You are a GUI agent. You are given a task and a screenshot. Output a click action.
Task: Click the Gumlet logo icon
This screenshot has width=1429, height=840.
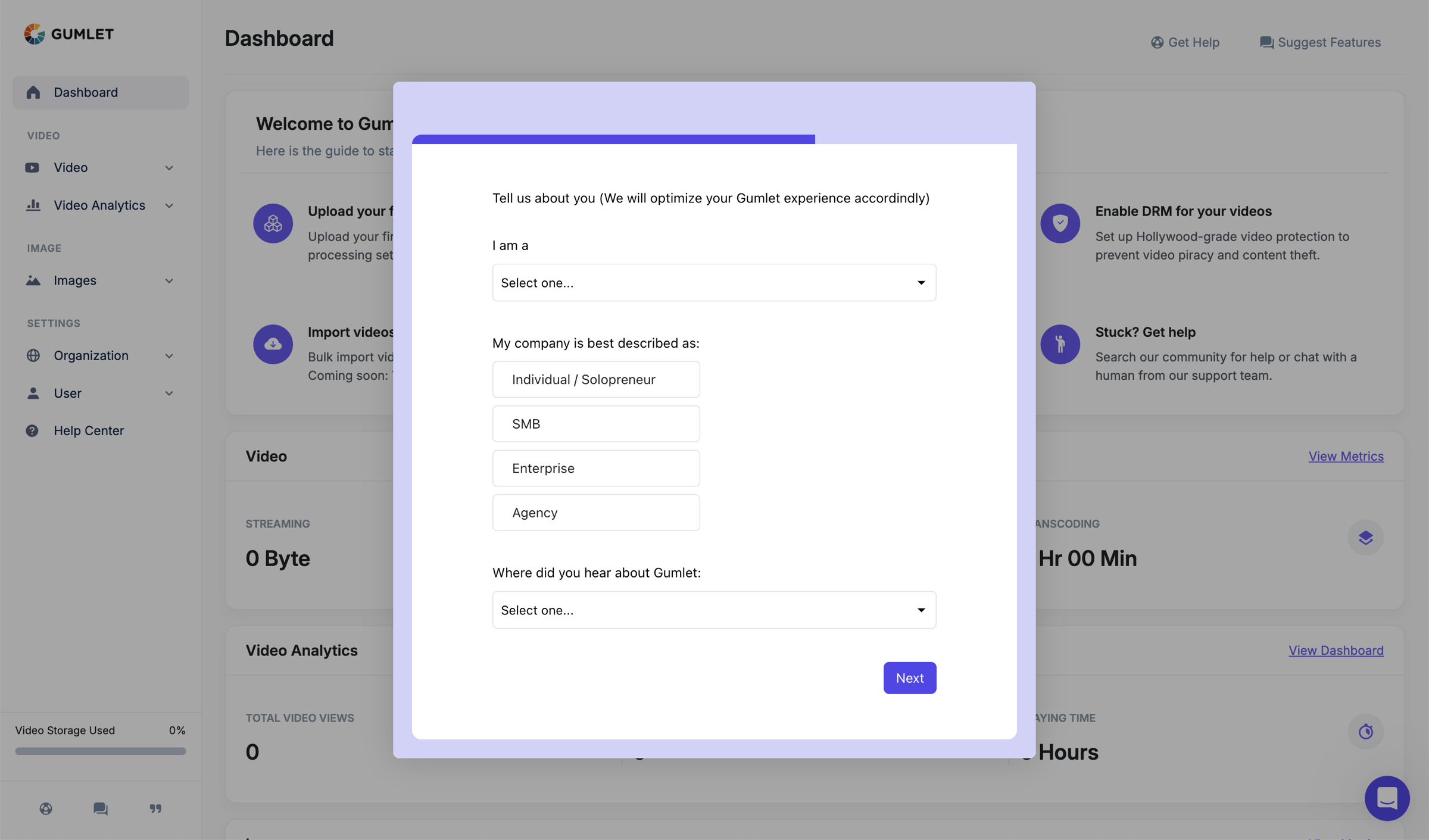click(35, 34)
